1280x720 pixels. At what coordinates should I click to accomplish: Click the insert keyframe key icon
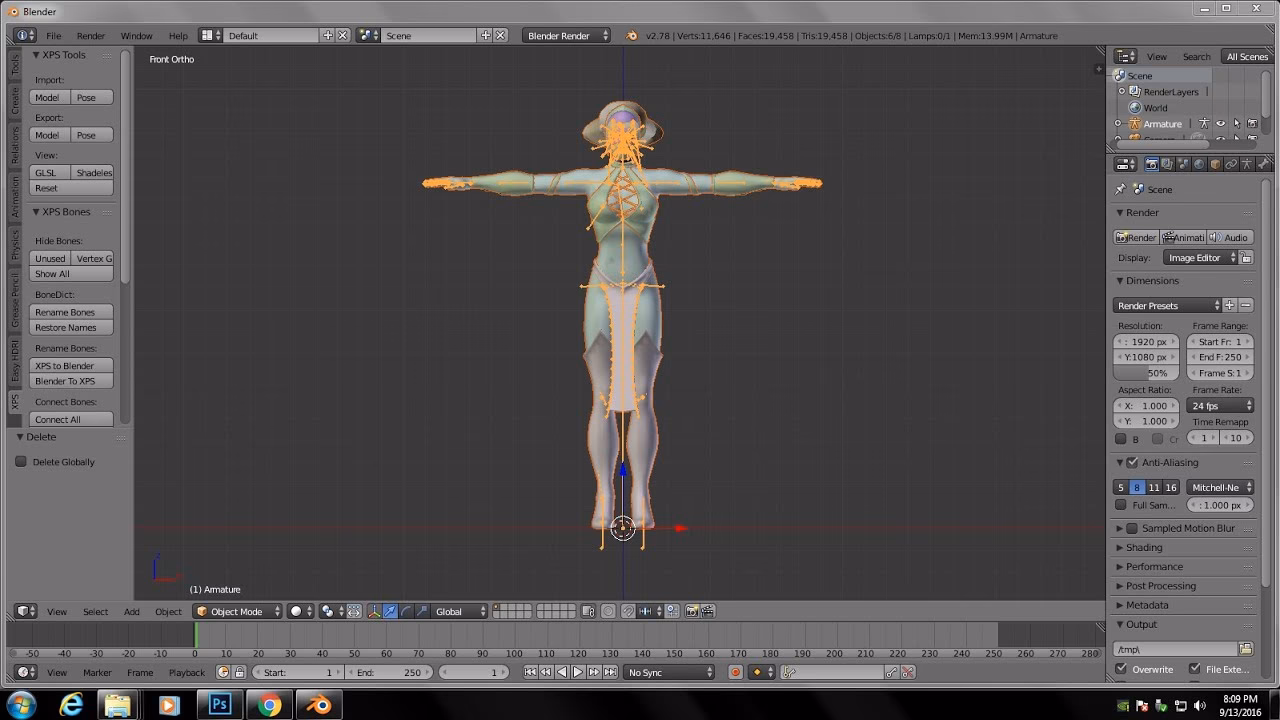pos(891,672)
